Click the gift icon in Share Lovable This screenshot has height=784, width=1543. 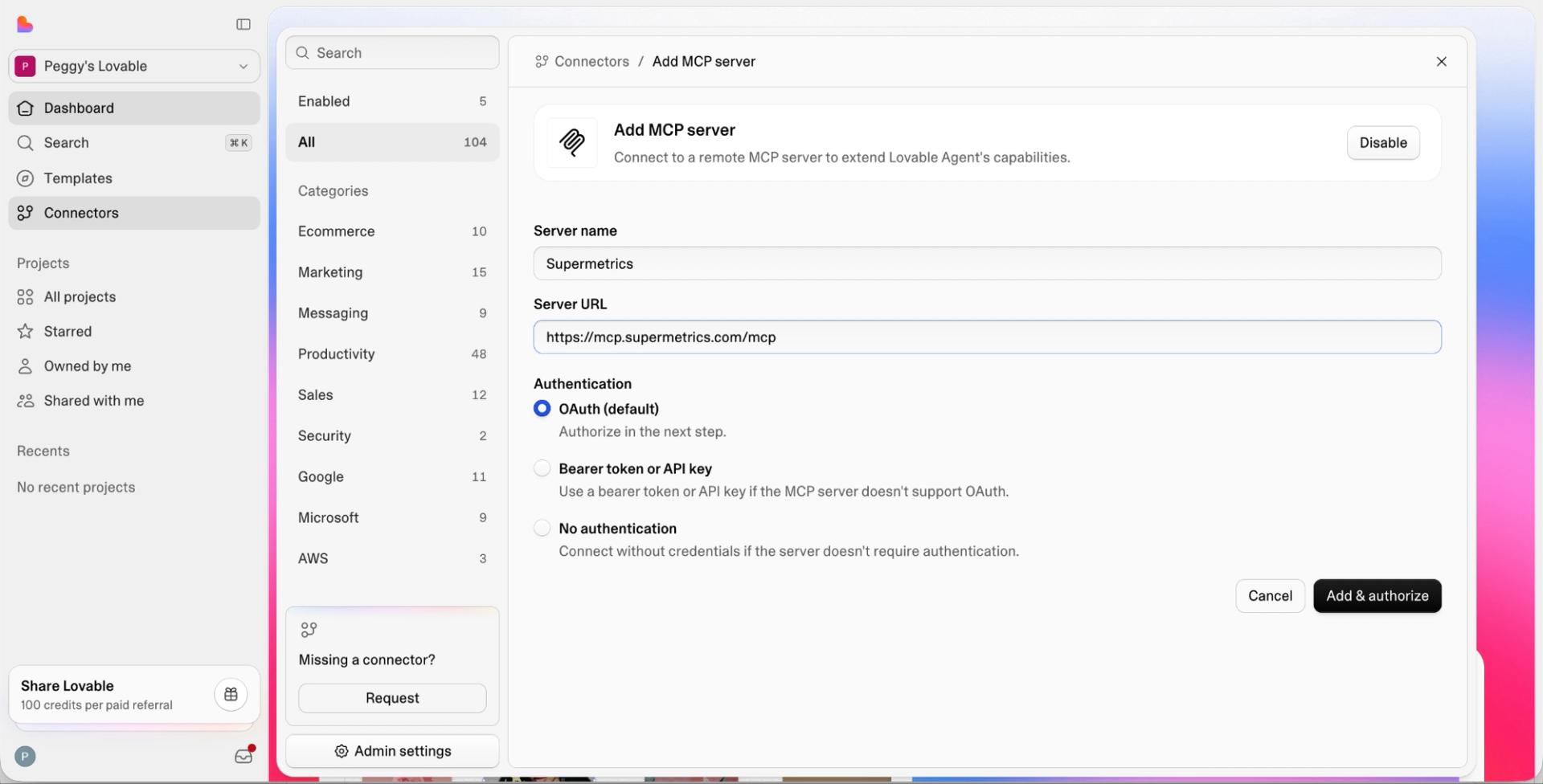[x=231, y=695]
